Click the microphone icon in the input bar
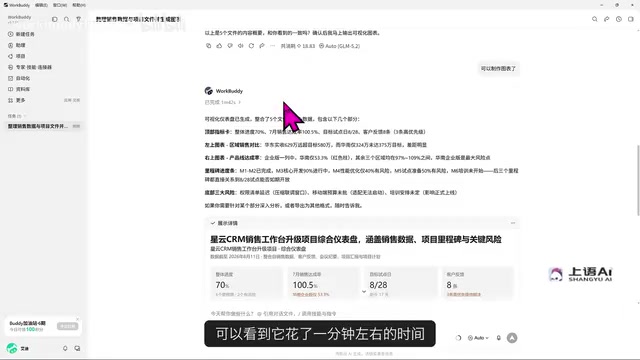 click(x=498, y=338)
